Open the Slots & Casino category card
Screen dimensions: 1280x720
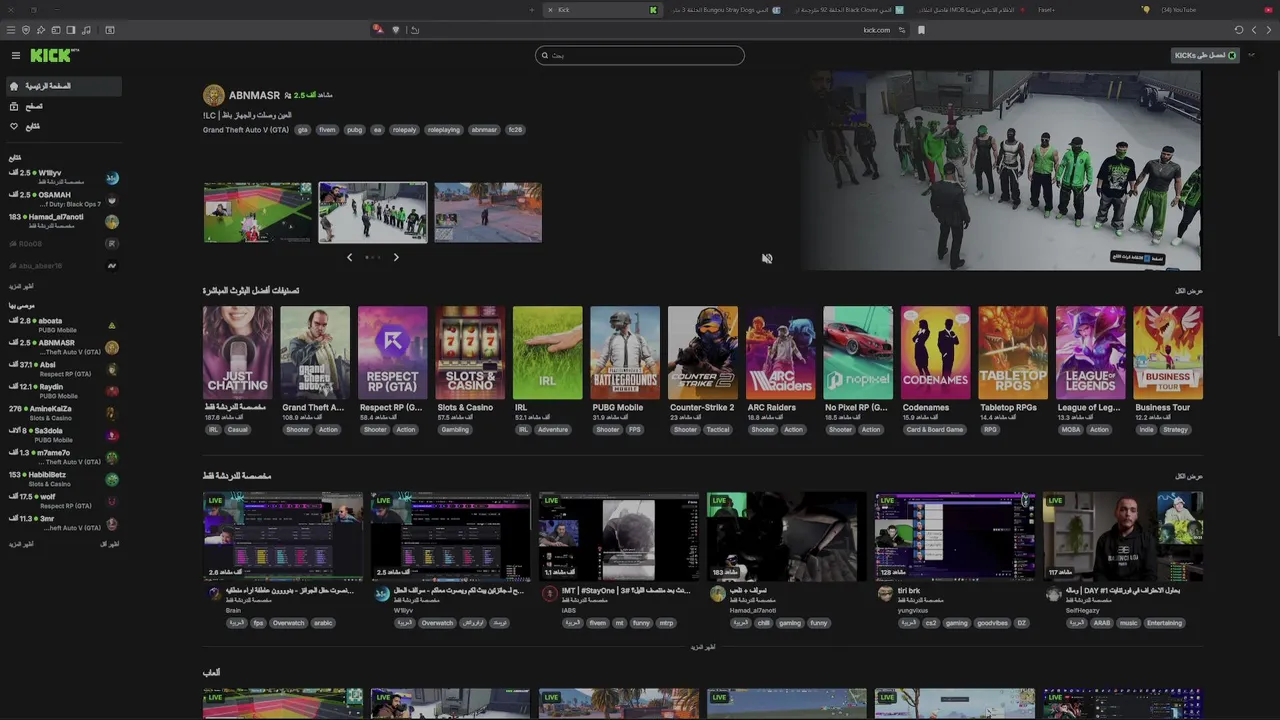[x=470, y=353]
